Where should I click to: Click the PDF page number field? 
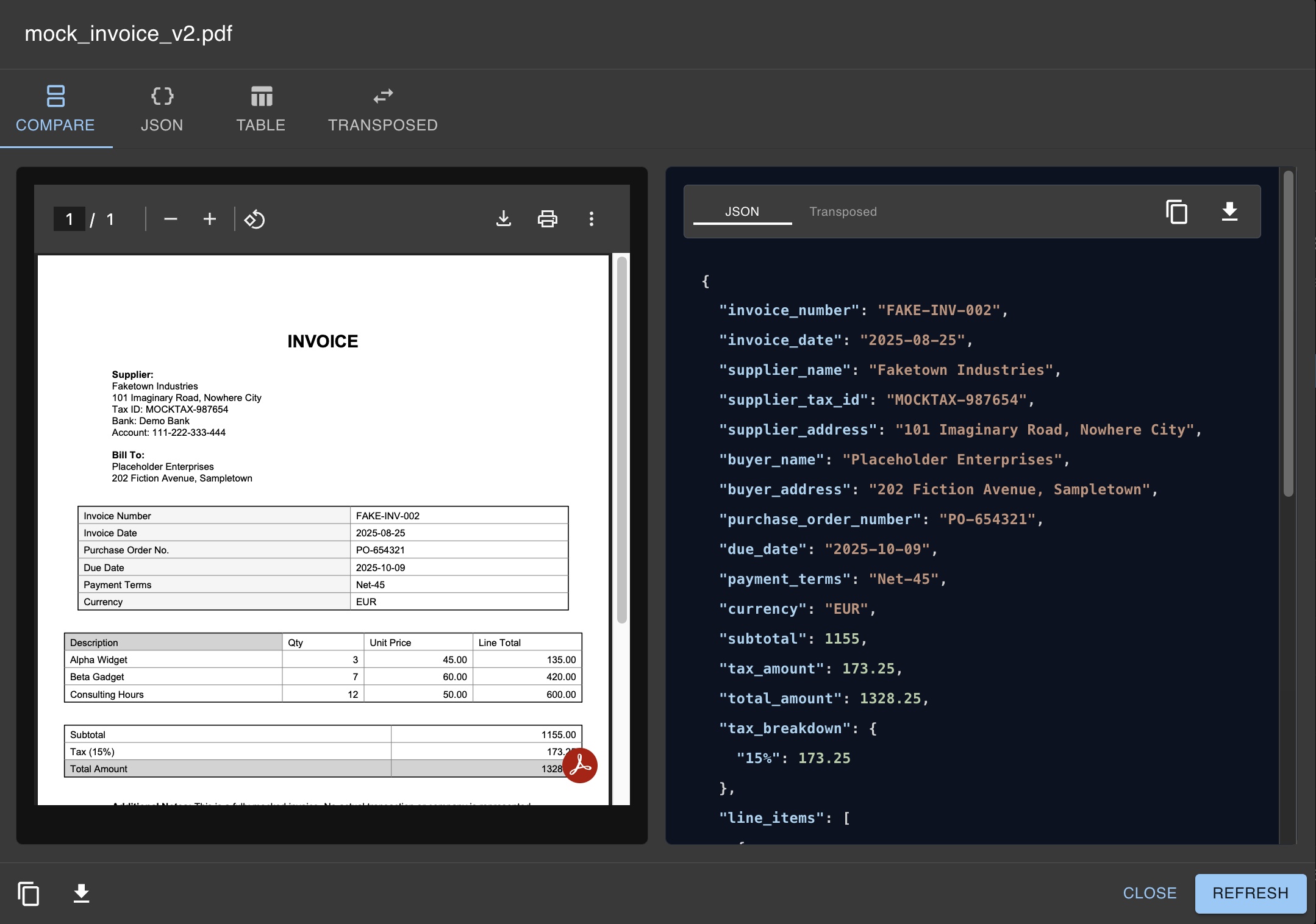pos(70,219)
